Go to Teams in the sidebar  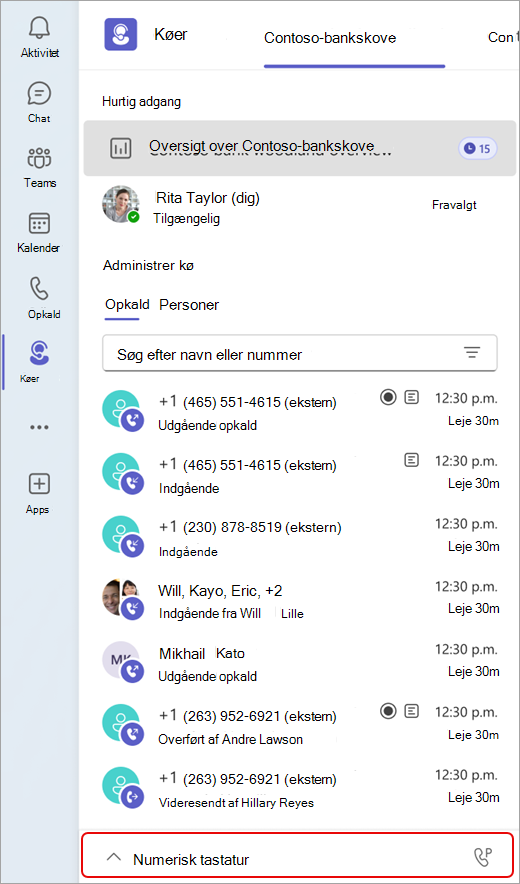tap(39, 158)
